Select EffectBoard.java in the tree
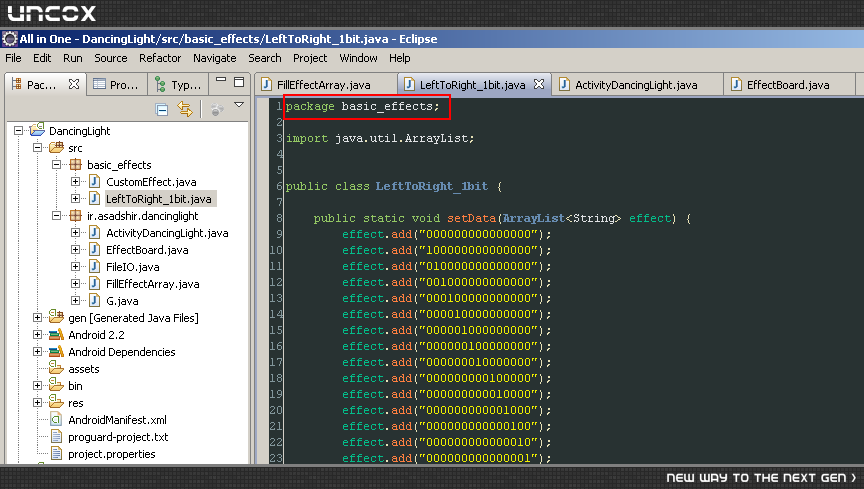Viewport: 864px width, 489px height. [147, 250]
